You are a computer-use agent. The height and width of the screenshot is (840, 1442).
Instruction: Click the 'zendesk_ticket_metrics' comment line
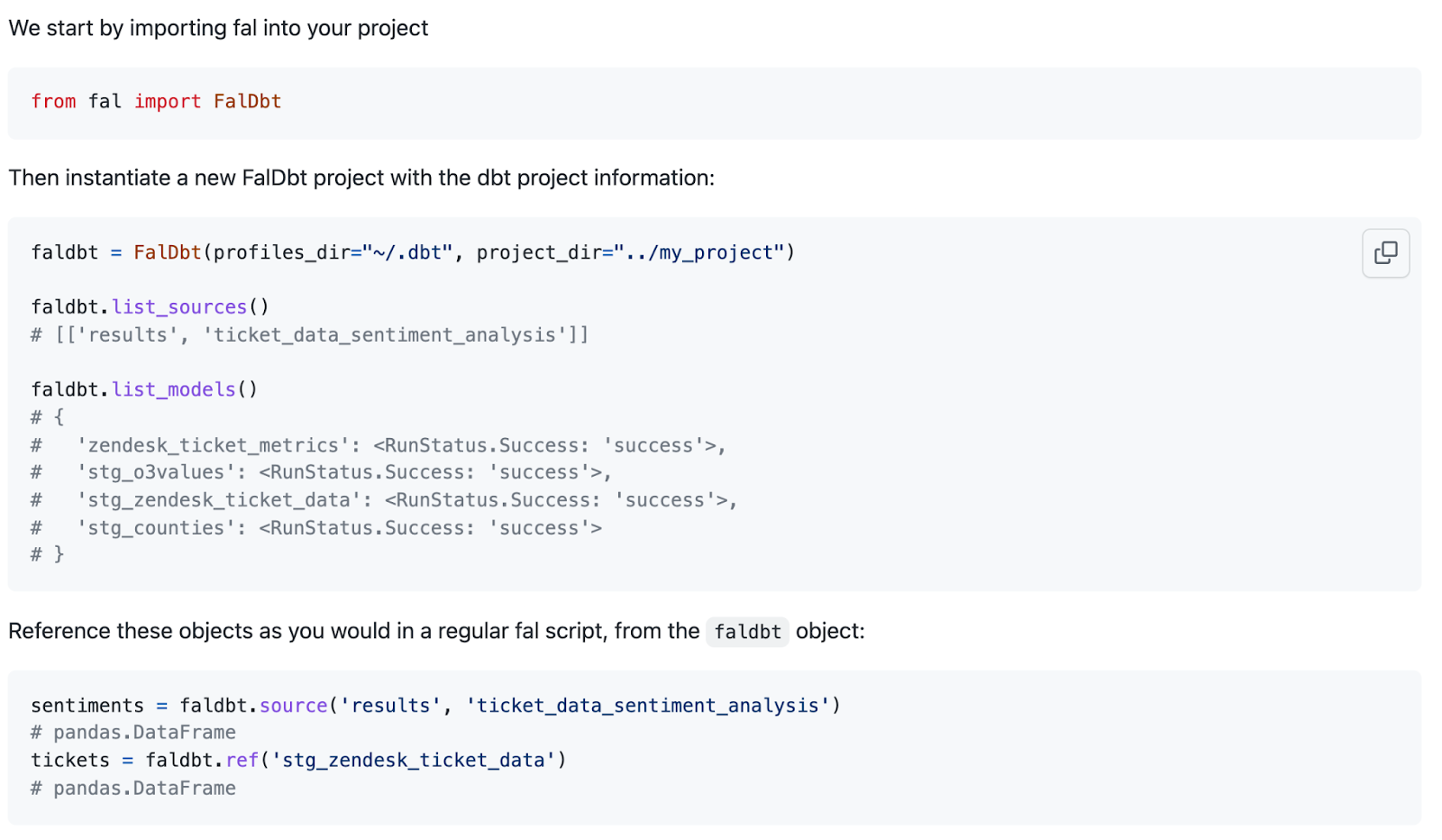pyautogui.click(x=379, y=445)
